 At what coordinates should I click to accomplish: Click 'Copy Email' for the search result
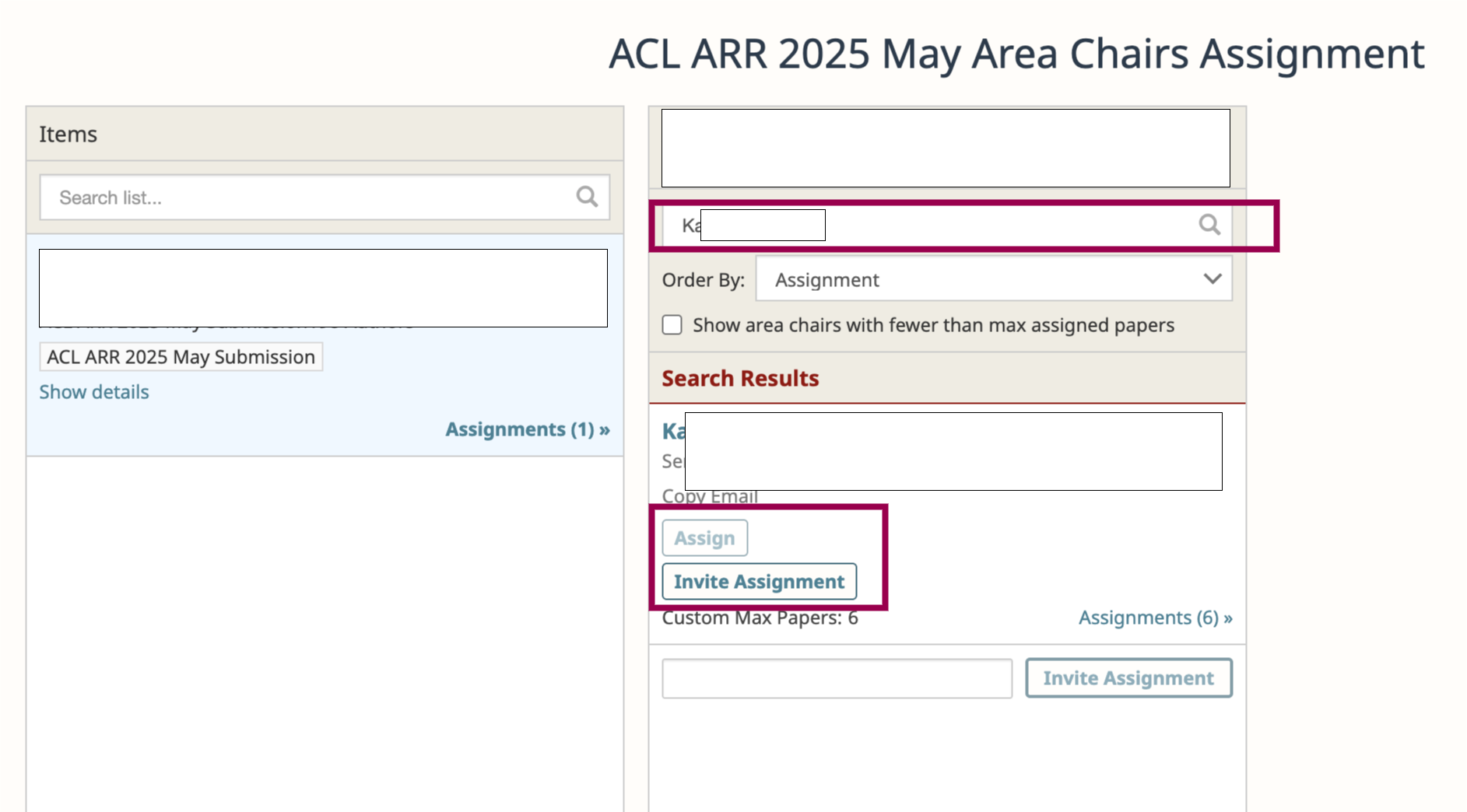click(710, 496)
